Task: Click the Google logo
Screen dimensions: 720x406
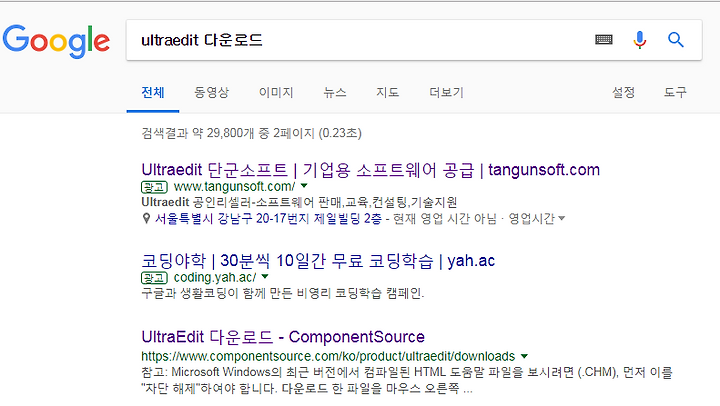Action: (x=56, y=41)
